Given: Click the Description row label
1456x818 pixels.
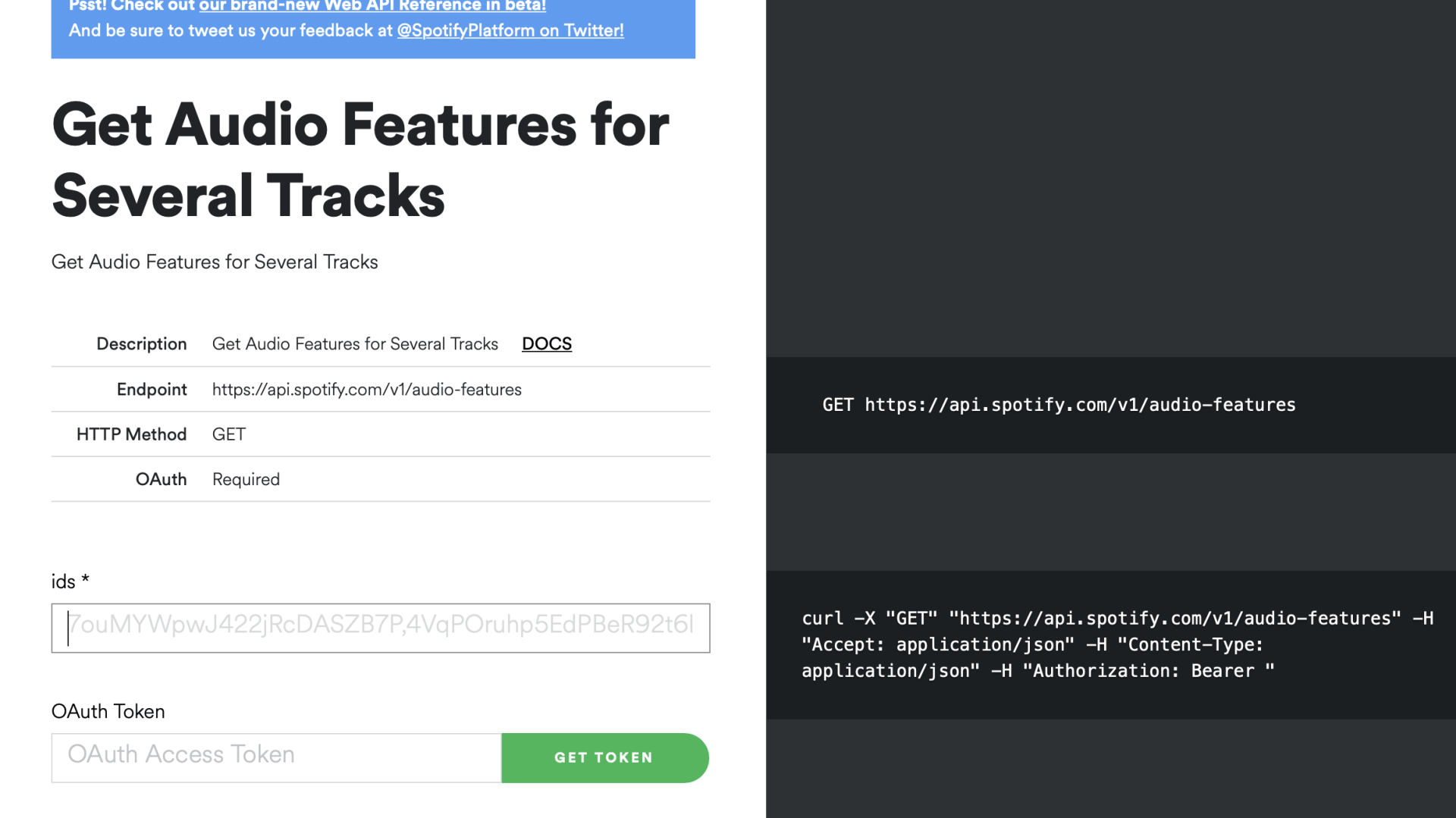Looking at the screenshot, I should click(x=142, y=343).
